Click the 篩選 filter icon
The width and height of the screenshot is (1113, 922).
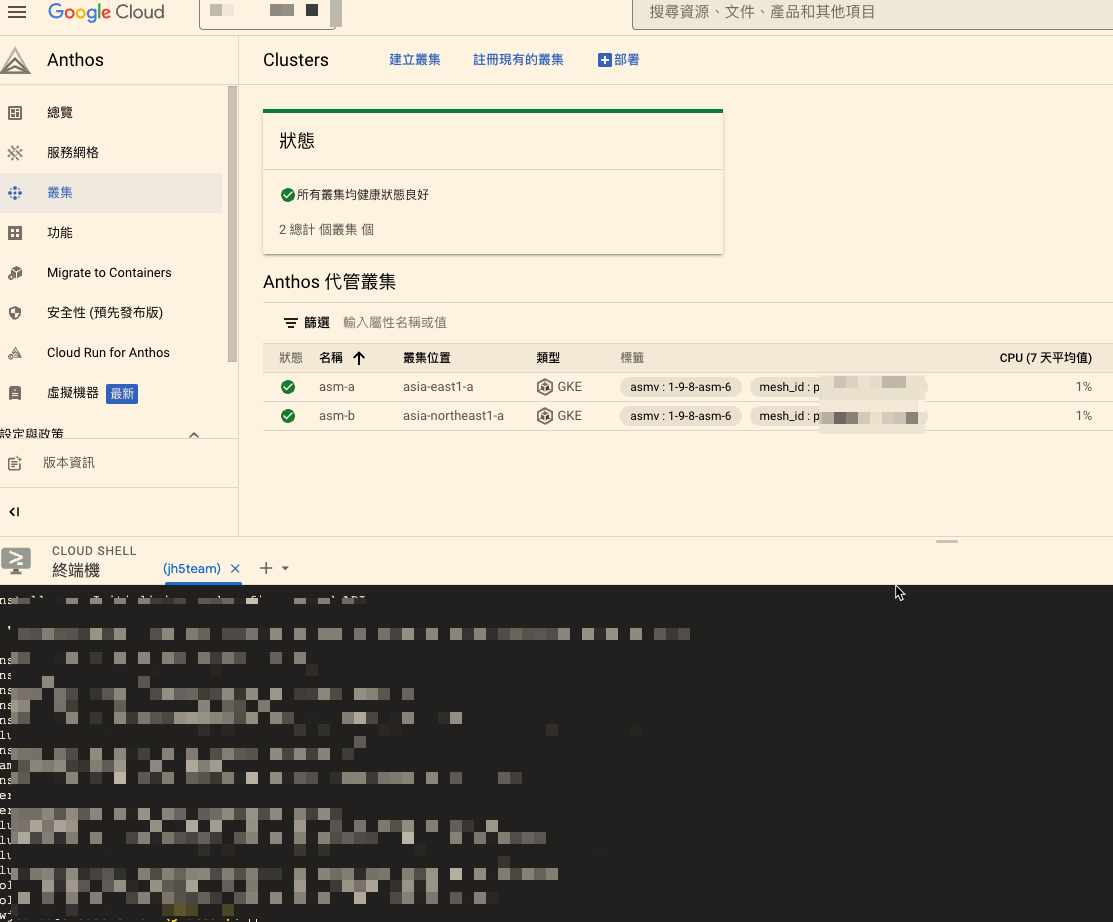pos(290,323)
